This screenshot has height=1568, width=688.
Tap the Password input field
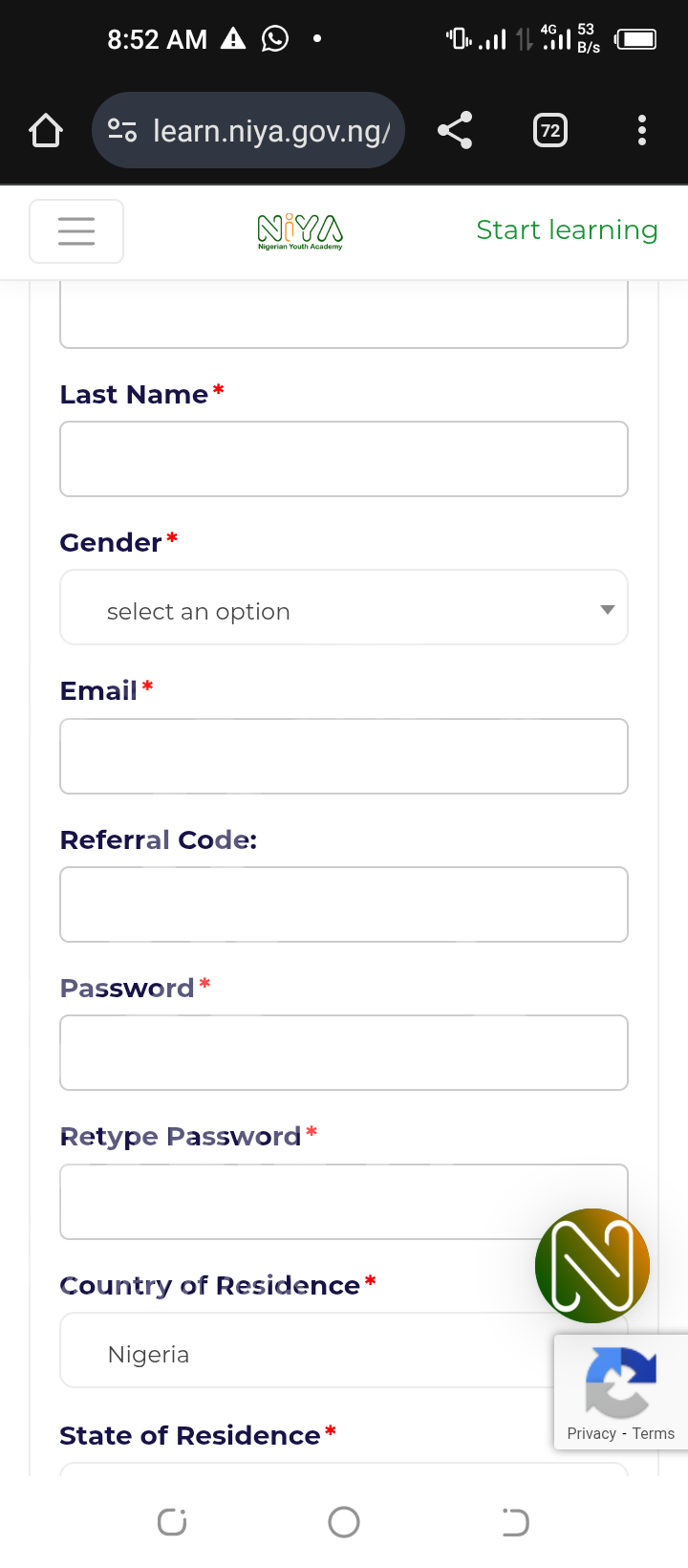coord(344,1053)
